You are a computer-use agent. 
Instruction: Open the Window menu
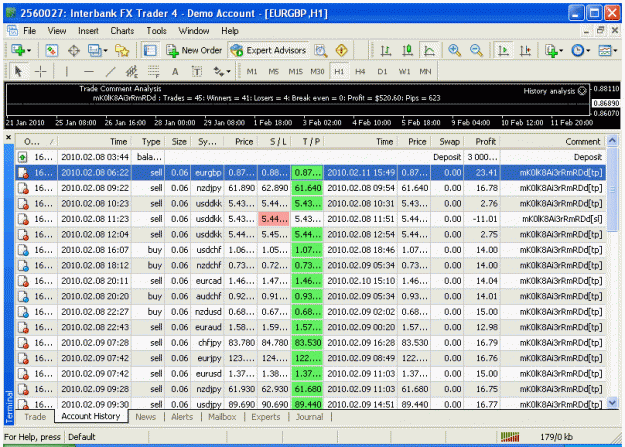[194, 31]
